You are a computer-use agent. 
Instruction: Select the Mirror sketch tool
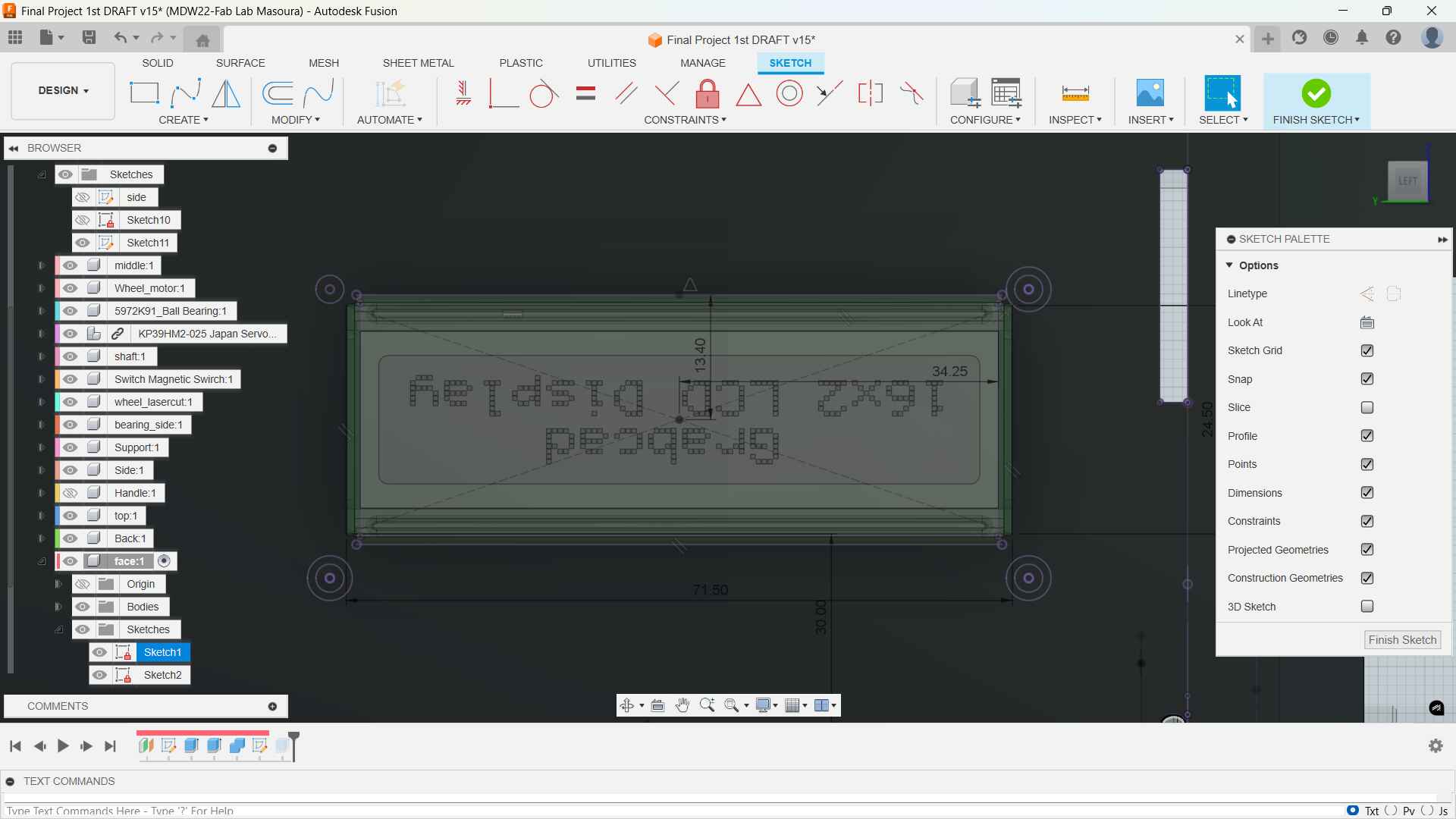click(x=226, y=93)
